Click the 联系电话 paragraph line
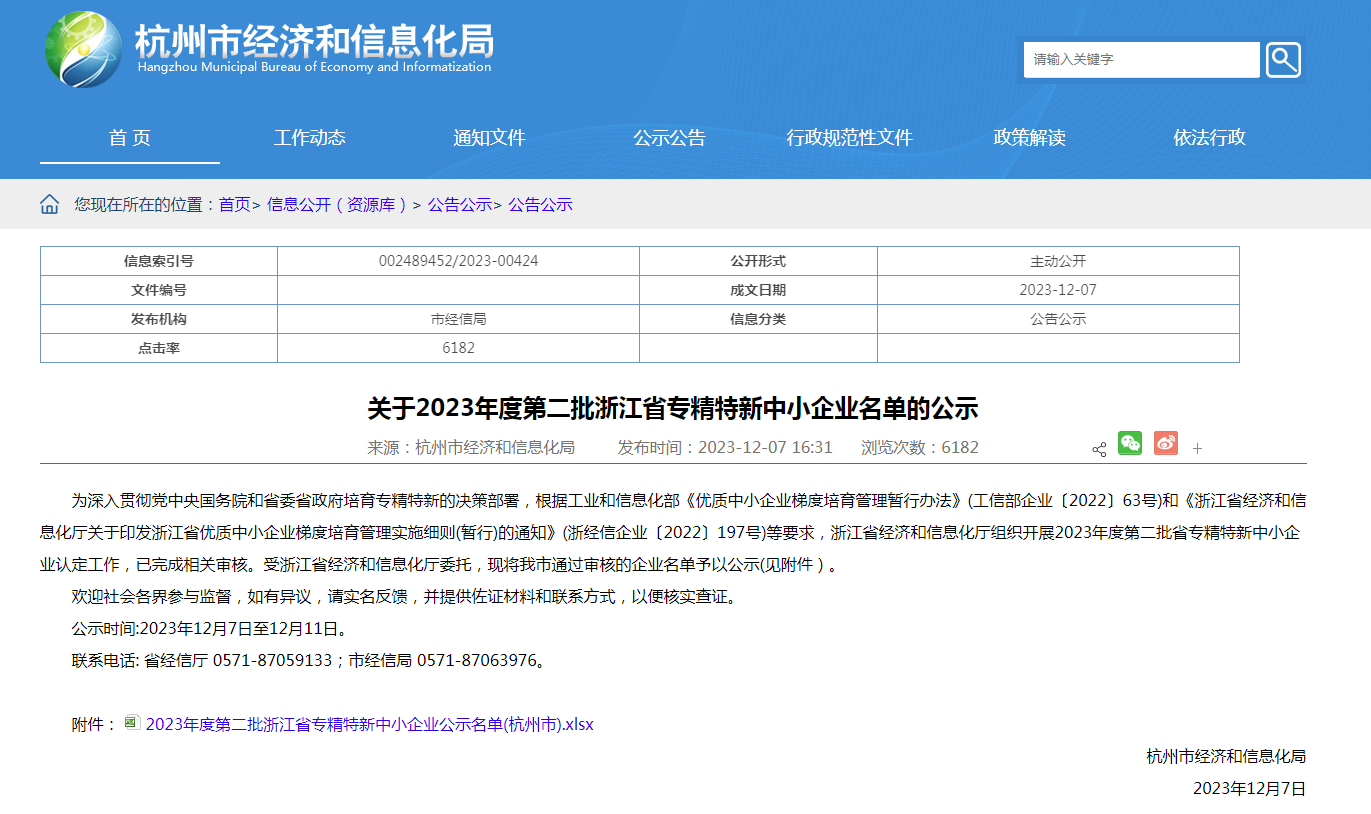This screenshot has height=814, width=1371. 309,661
